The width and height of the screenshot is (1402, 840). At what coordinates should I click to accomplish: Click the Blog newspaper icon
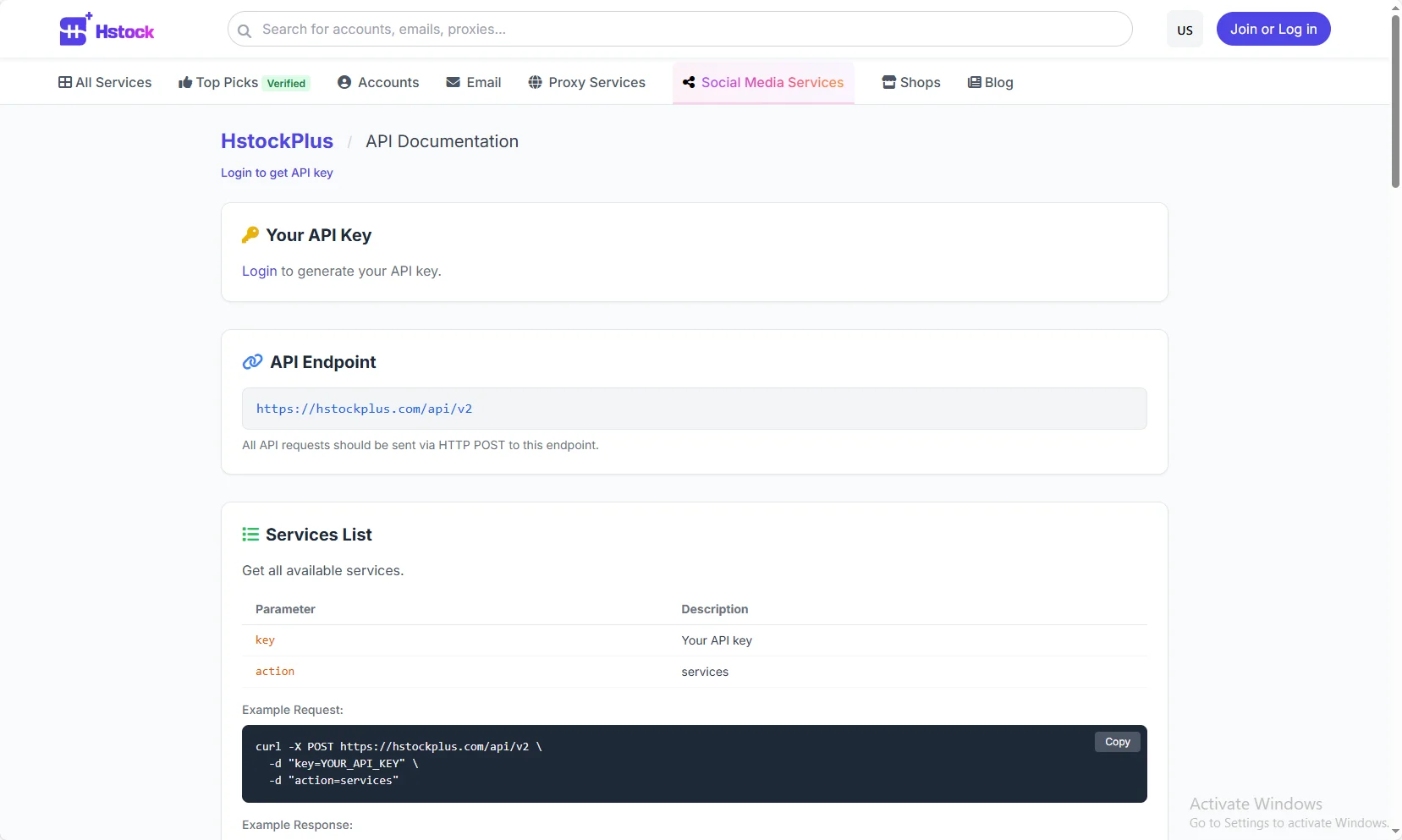tap(975, 82)
